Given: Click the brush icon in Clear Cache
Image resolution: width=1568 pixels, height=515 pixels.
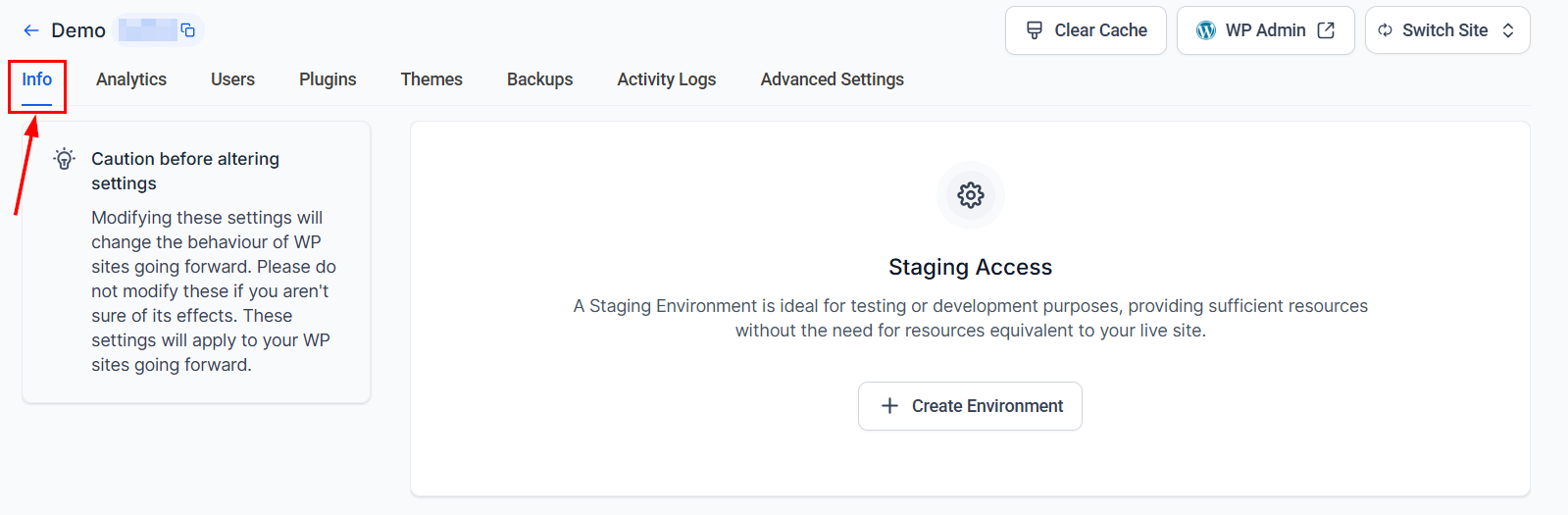Looking at the screenshot, I should click(1034, 30).
